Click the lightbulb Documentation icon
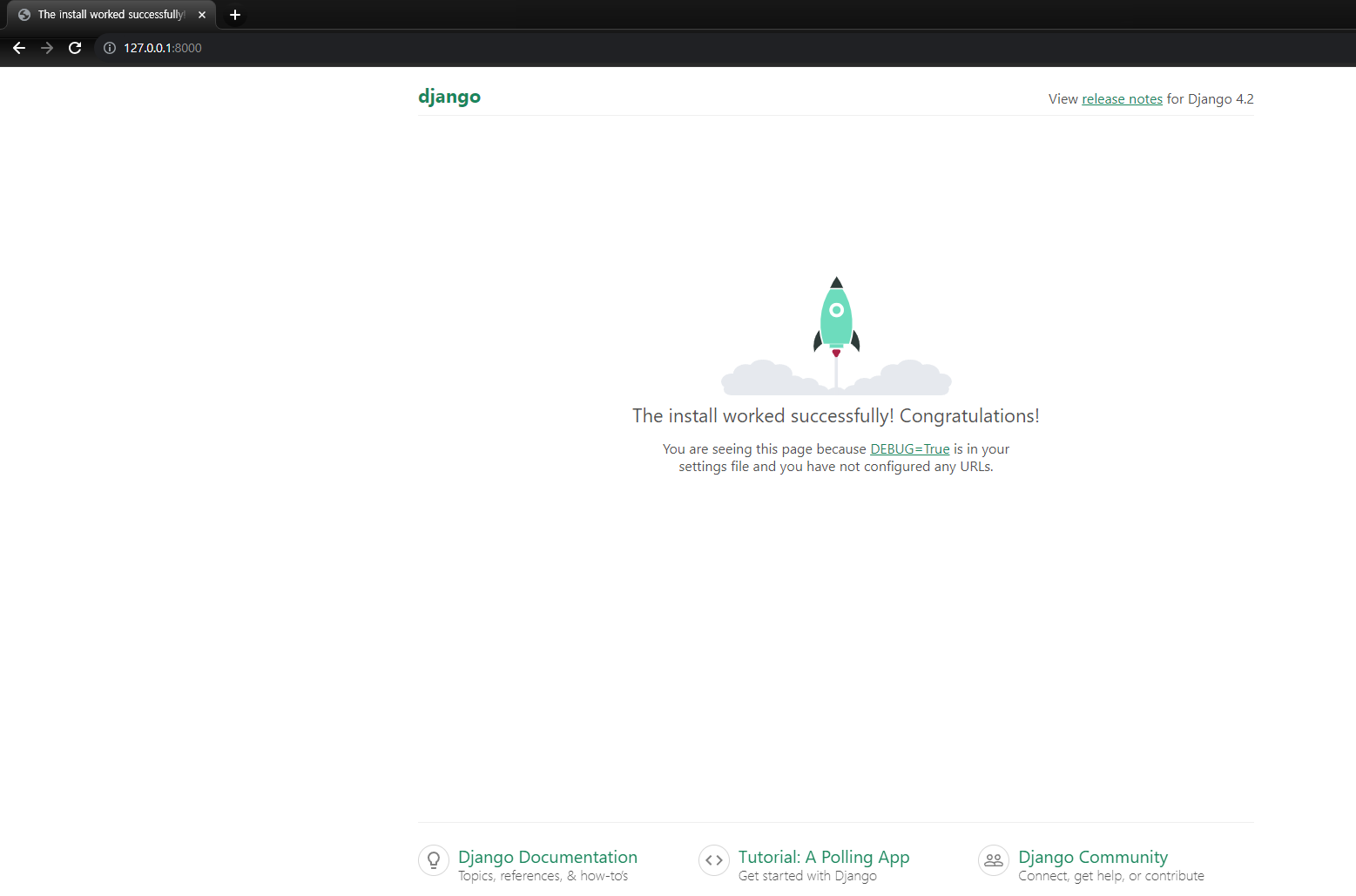Screen dimensions: 1356x896 click(x=434, y=860)
